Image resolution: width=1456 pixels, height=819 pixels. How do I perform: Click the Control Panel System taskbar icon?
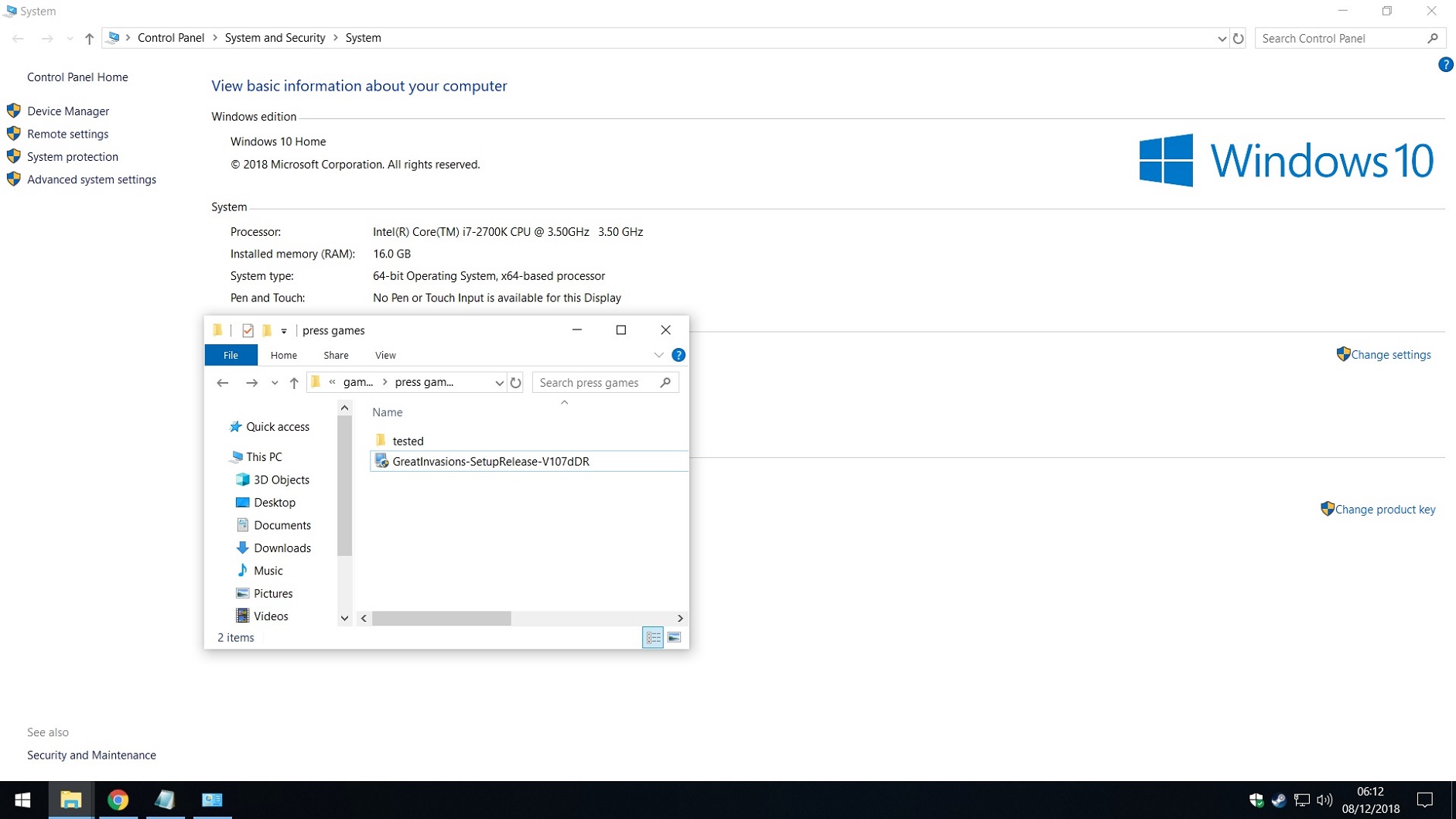(x=211, y=800)
